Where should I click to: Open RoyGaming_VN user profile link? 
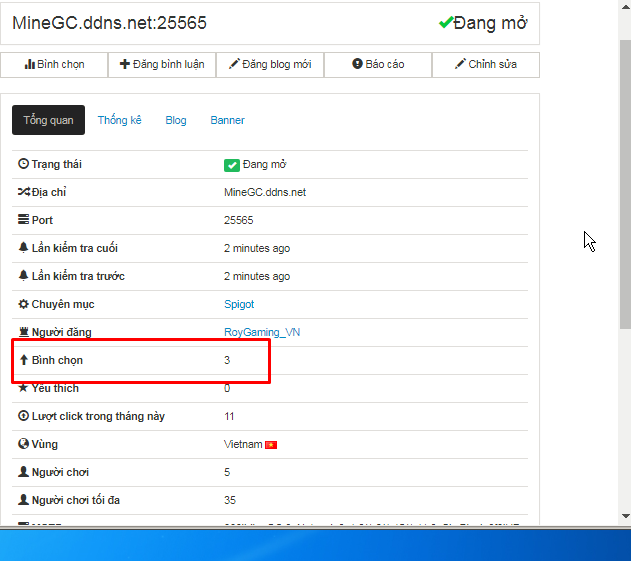tap(262, 332)
